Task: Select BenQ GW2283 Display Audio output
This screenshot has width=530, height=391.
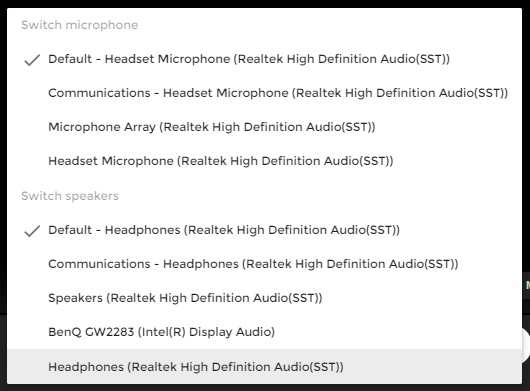Action: pos(264,332)
